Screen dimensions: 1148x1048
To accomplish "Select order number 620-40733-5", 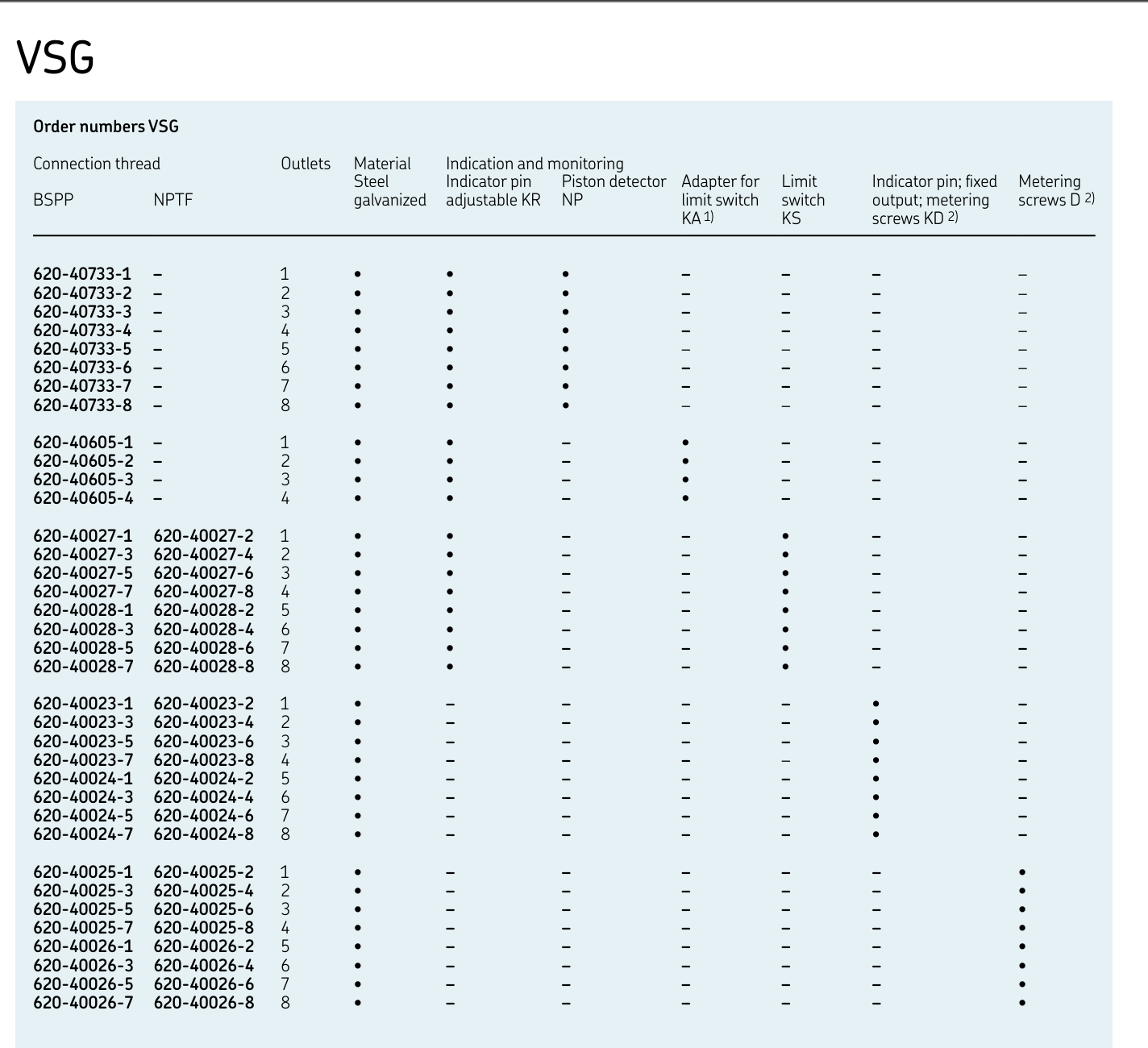I will (82, 349).
